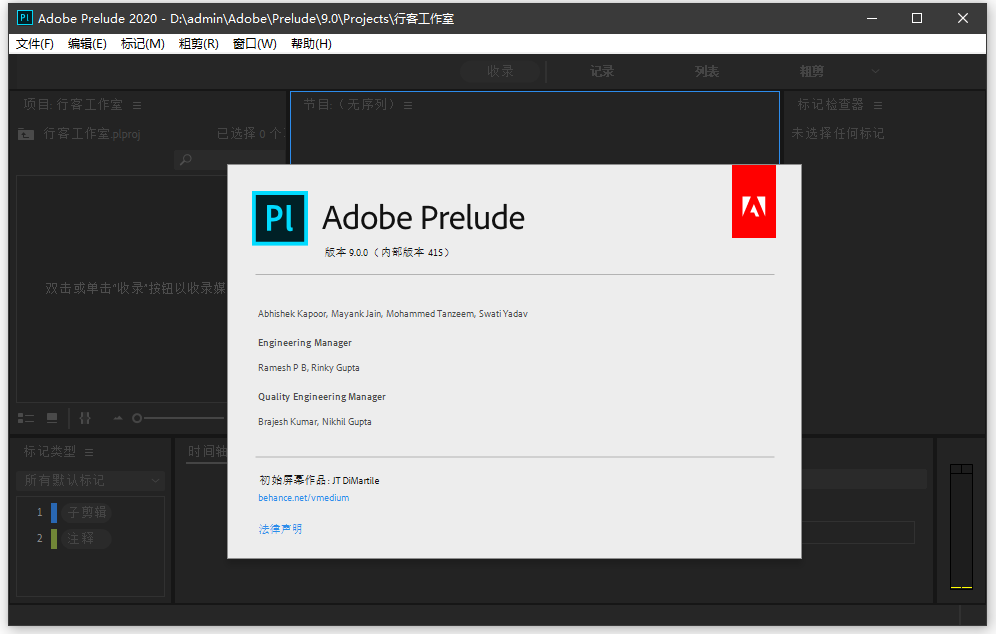This screenshot has height=634, width=996.
Task: Click the zoom out mountain icon
Action: pos(118,418)
